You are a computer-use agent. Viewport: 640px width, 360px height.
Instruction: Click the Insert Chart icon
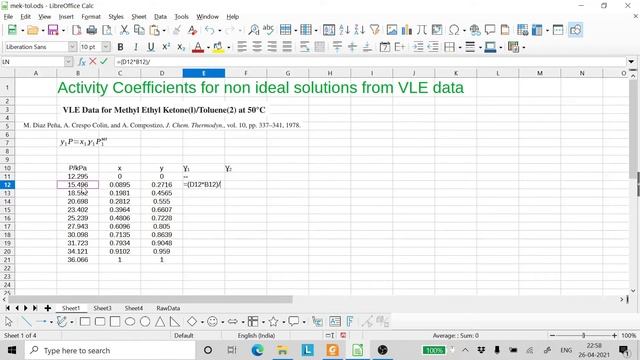[407, 30]
